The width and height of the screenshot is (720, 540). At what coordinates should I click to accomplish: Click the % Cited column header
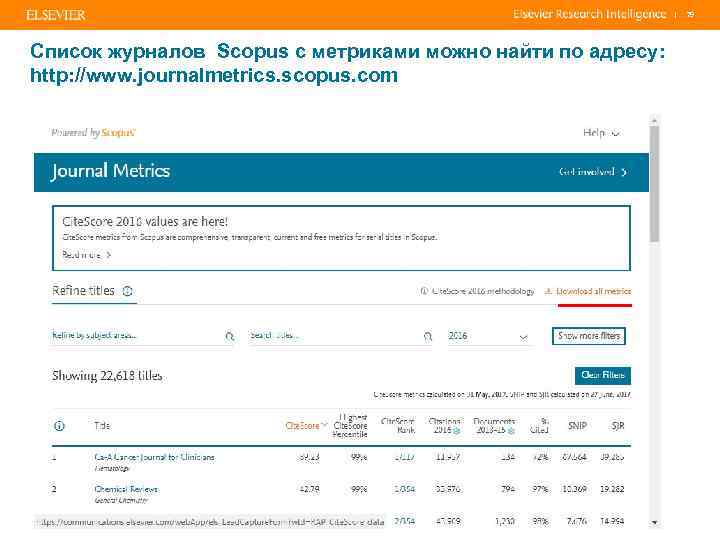tap(540, 426)
